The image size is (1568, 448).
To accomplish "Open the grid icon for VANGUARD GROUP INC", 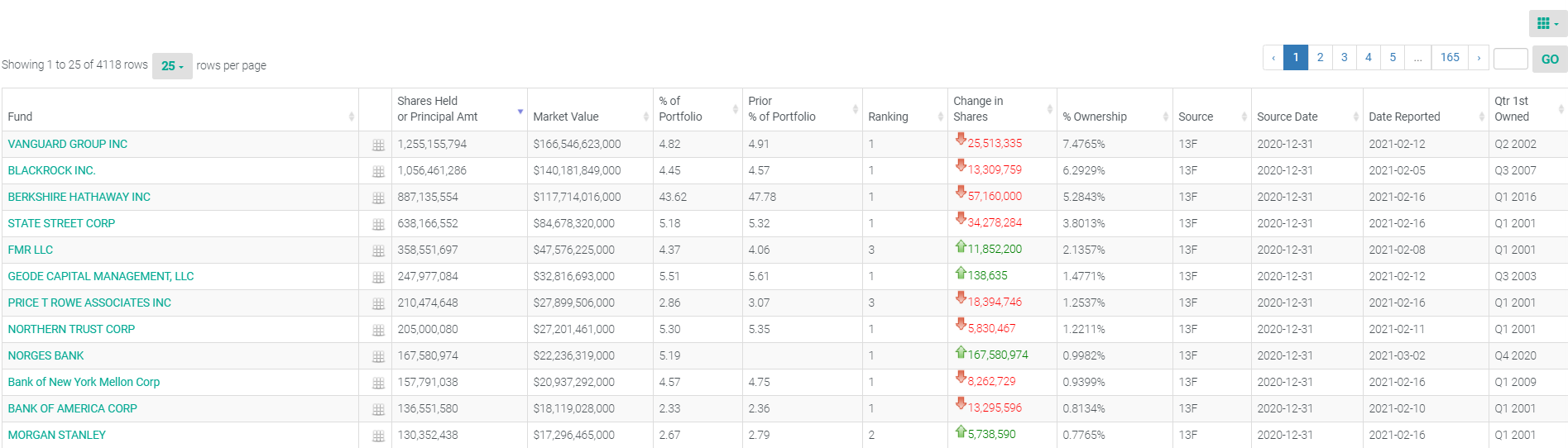I will click(378, 145).
